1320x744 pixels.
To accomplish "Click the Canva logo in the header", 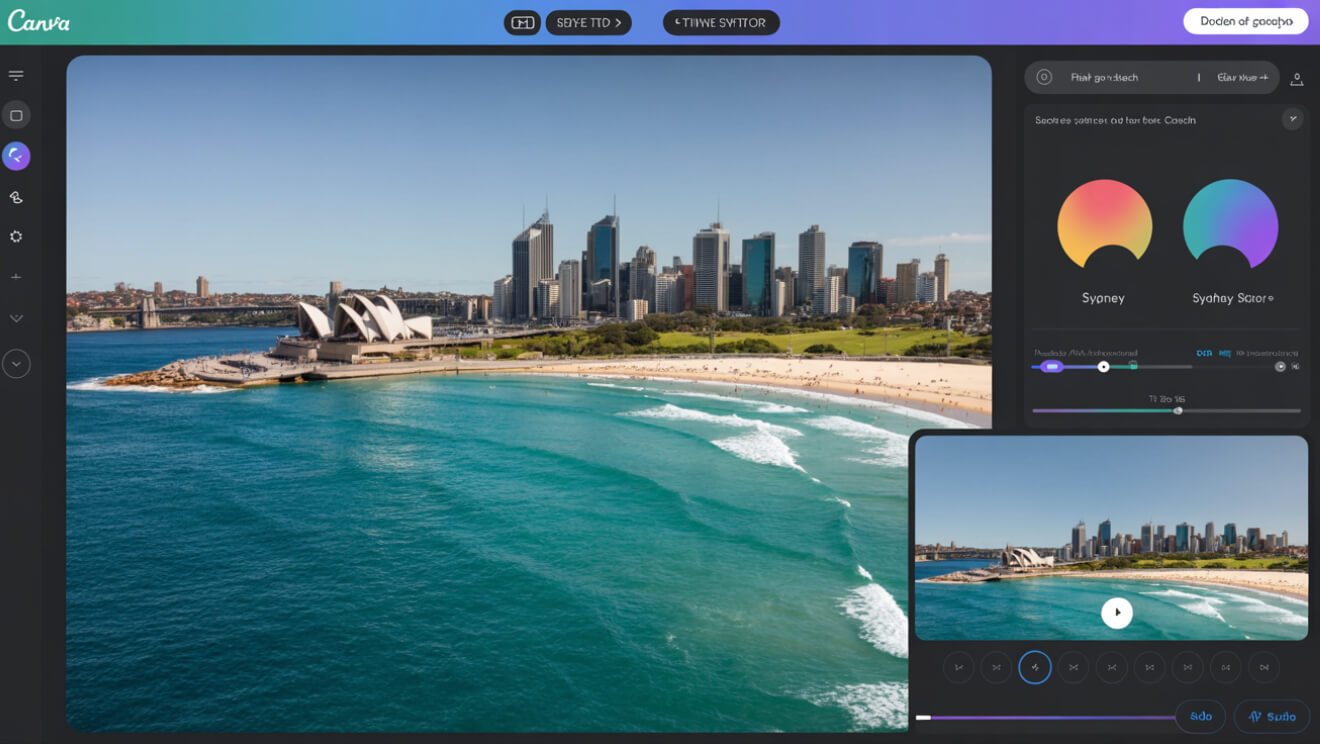I will 39,21.
